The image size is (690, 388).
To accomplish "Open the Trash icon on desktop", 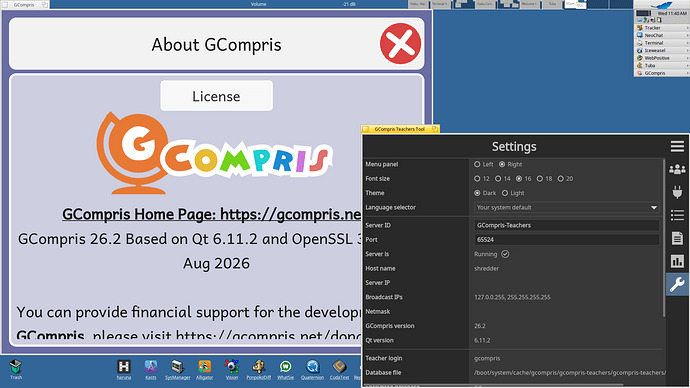I will (x=16, y=369).
